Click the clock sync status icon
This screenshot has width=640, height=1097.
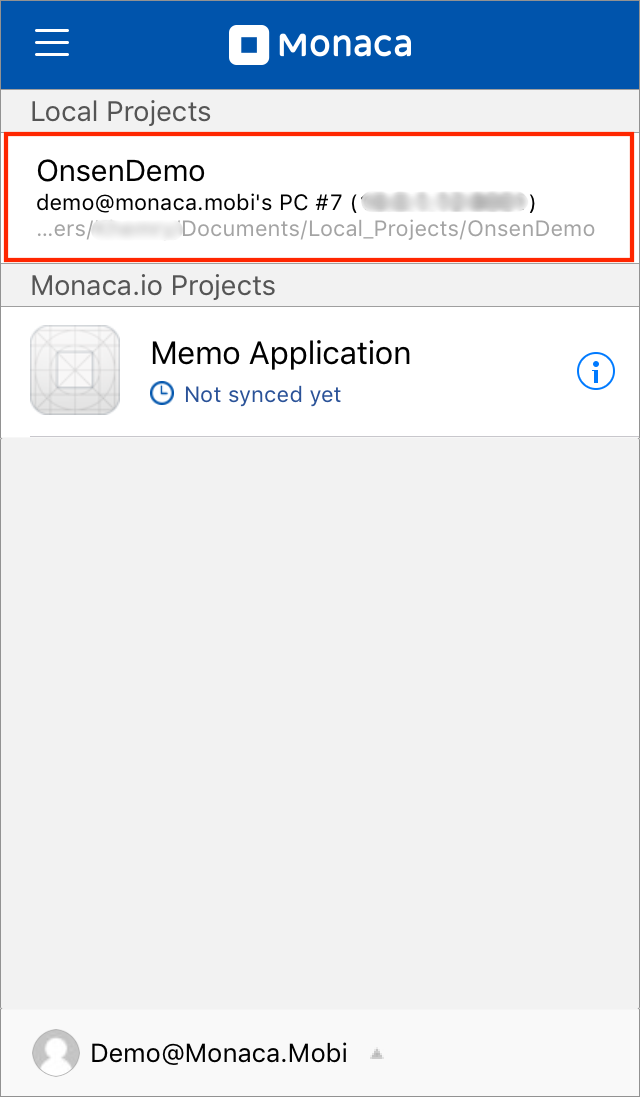[x=161, y=394]
